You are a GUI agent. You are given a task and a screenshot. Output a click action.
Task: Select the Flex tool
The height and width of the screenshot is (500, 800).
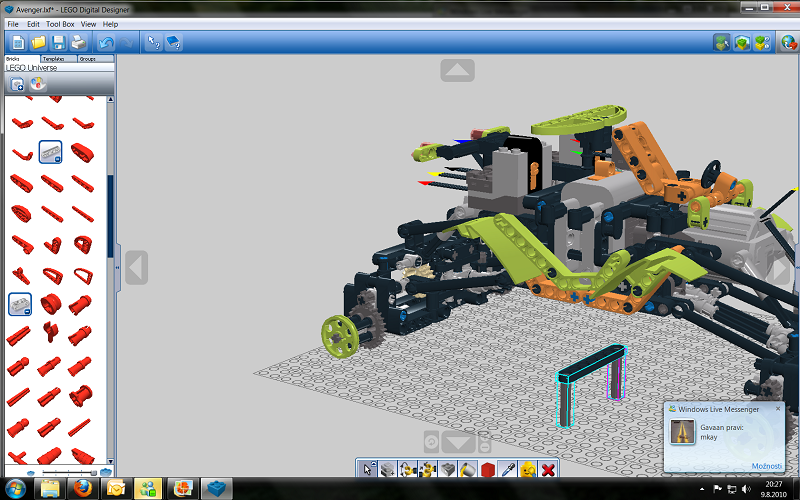tap(447, 468)
